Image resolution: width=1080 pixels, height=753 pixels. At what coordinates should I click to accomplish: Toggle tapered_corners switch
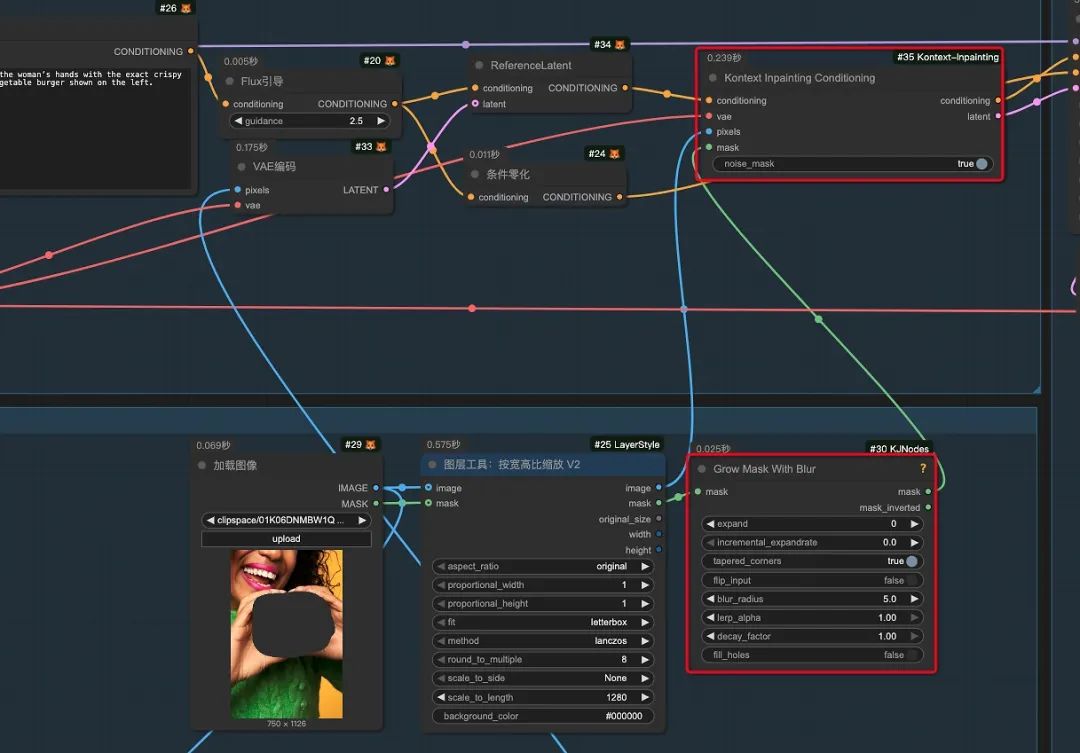pyautogui.click(x=912, y=561)
